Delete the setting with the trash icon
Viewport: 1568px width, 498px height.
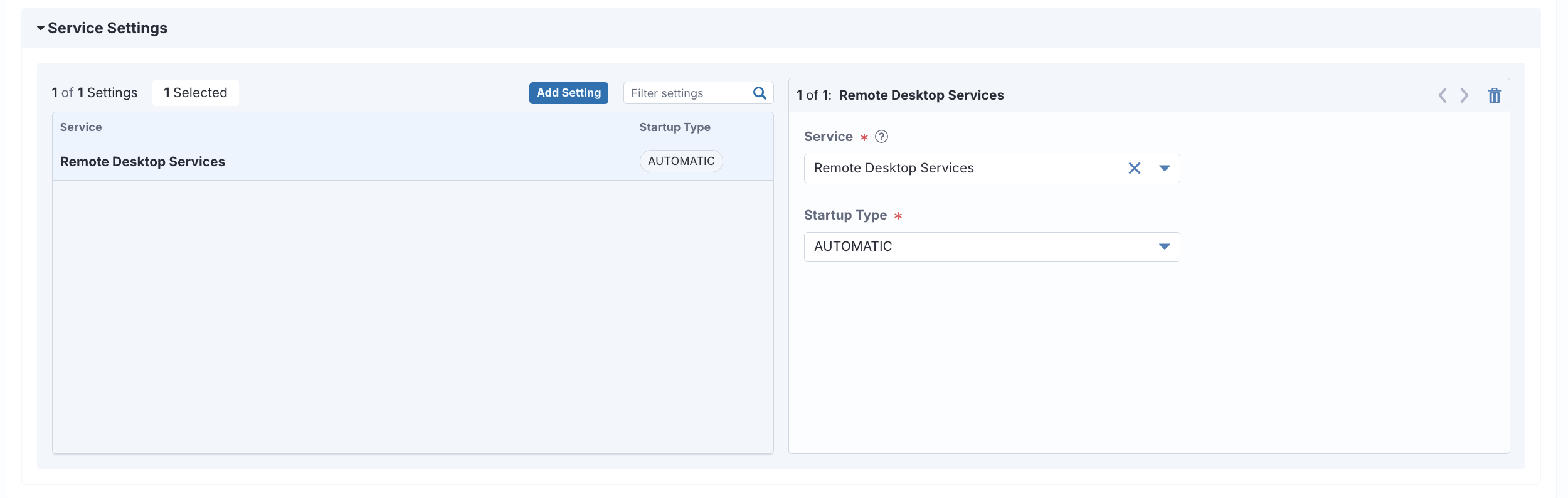1495,95
